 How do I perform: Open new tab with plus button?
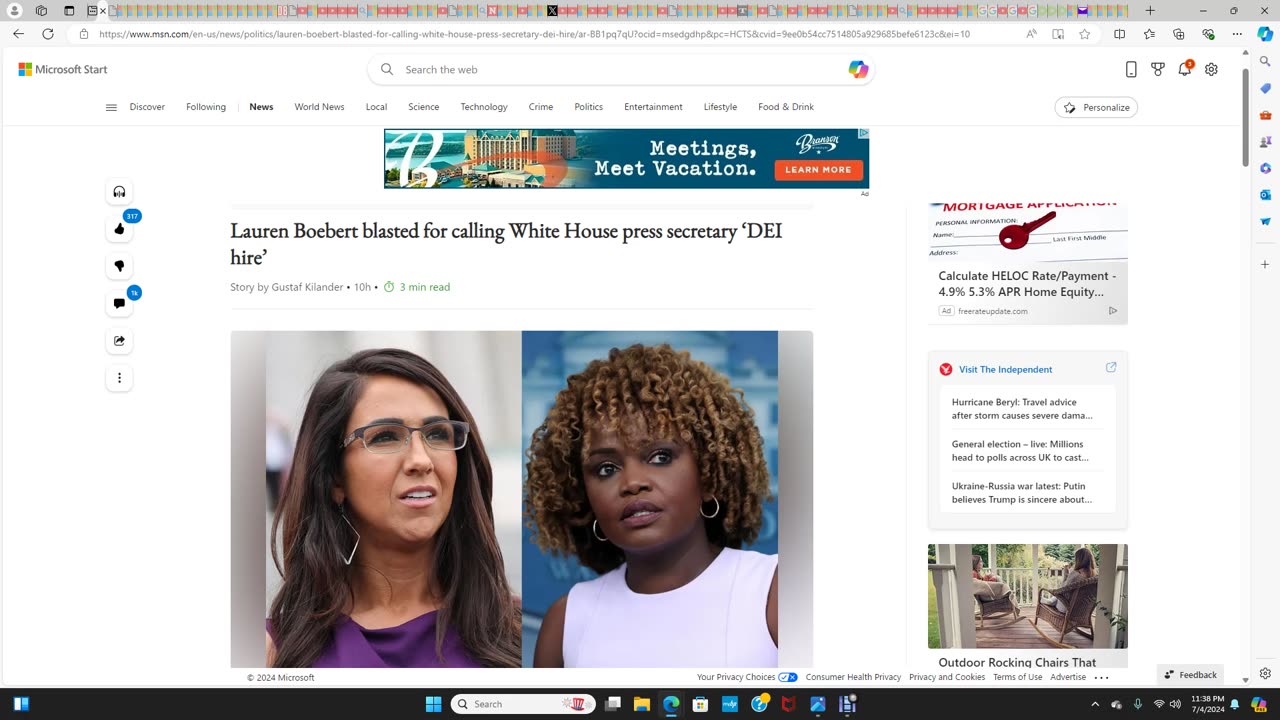[x=1150, y=11]
